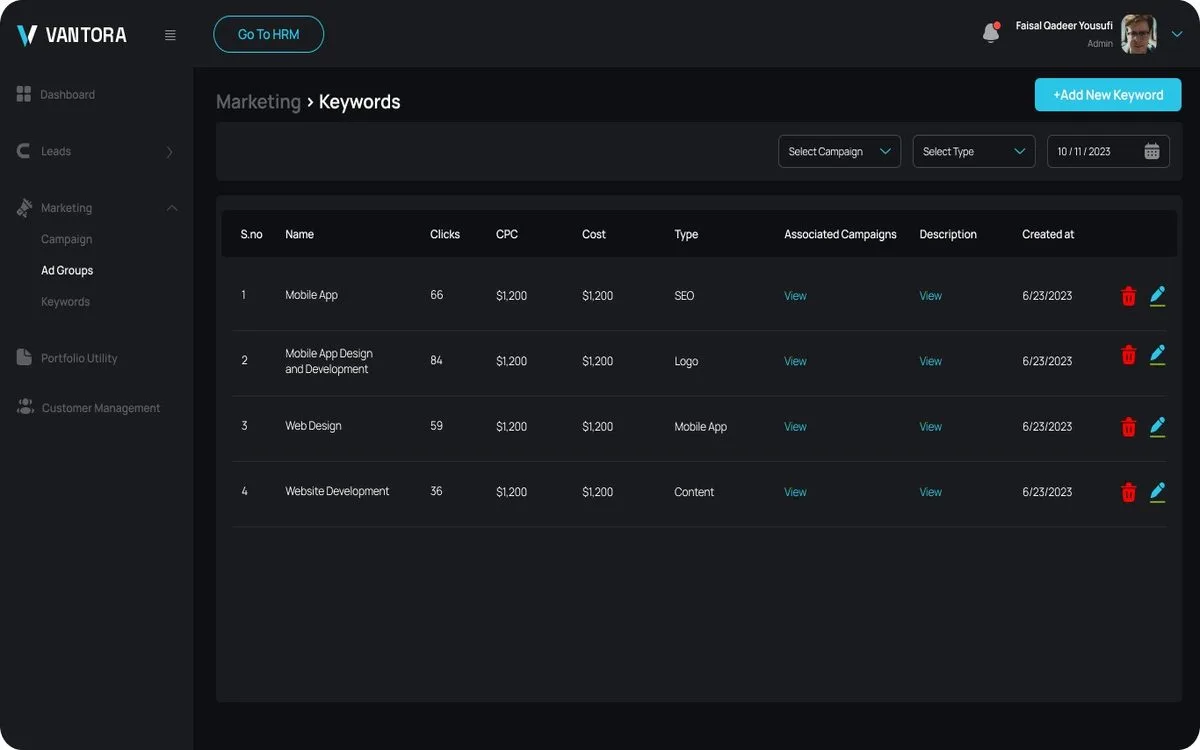1200x750 pixels.
Task: View description for Mobile App row
Action: tap(930, 296)
